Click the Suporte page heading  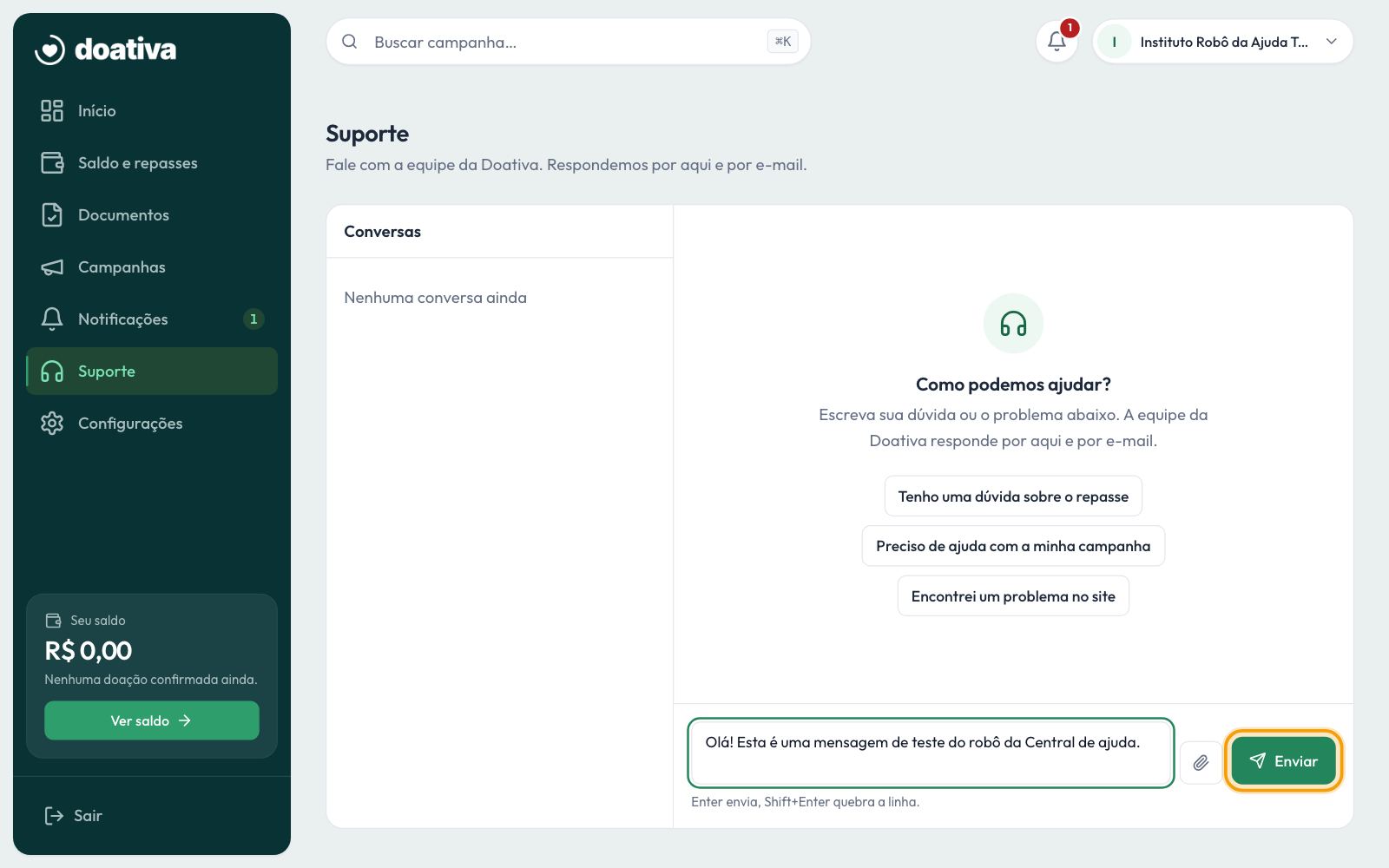pyautogui.click(x=367, y=134)
